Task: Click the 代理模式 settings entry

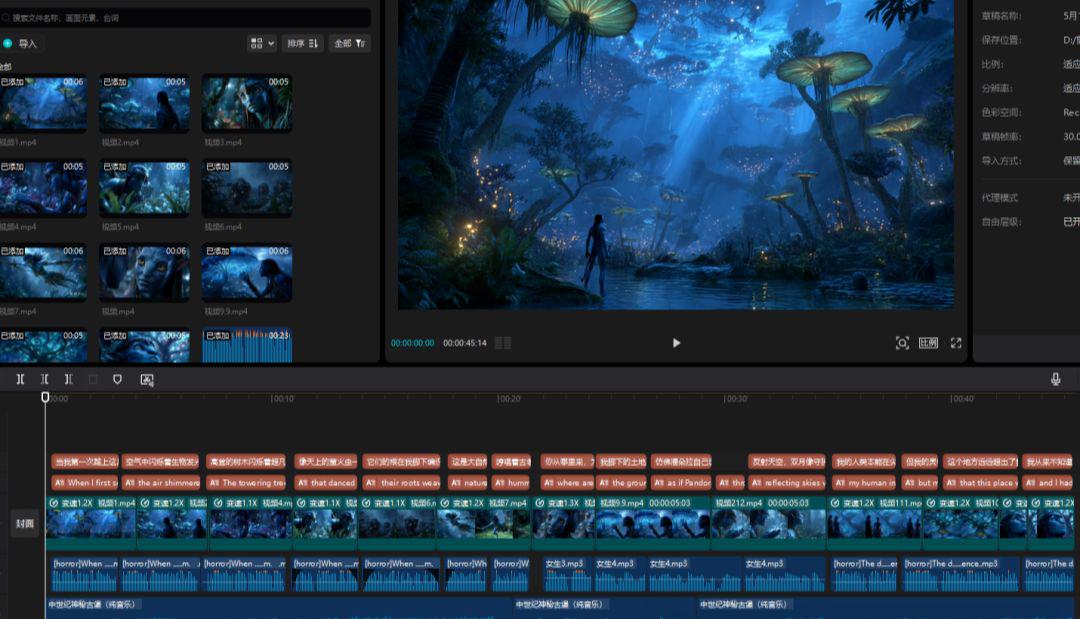Action: (1000, 198)
